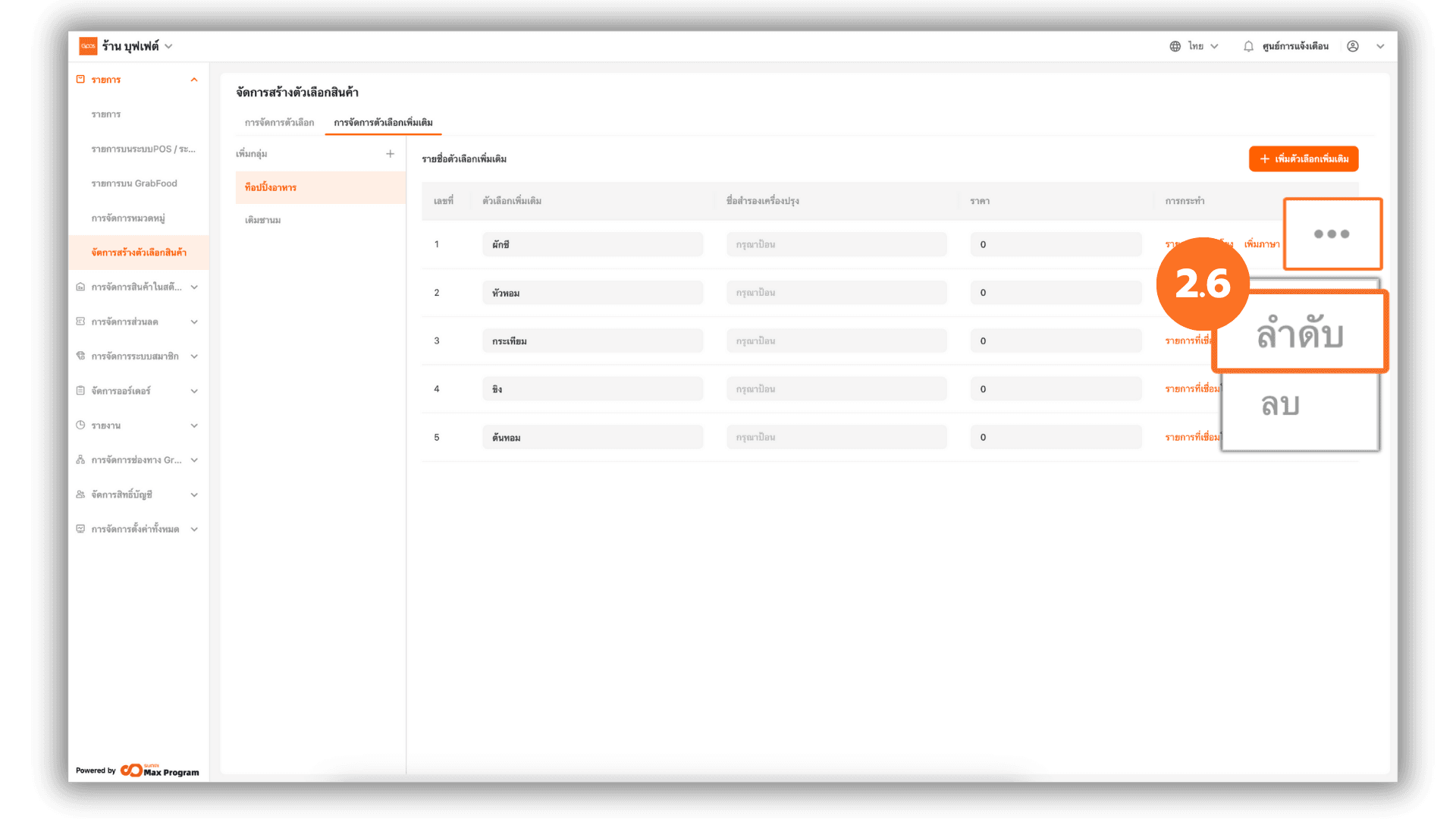Click the three-dots more actions icon
The width and height of the screenshot is (1456, 819).
[1332, 234]
